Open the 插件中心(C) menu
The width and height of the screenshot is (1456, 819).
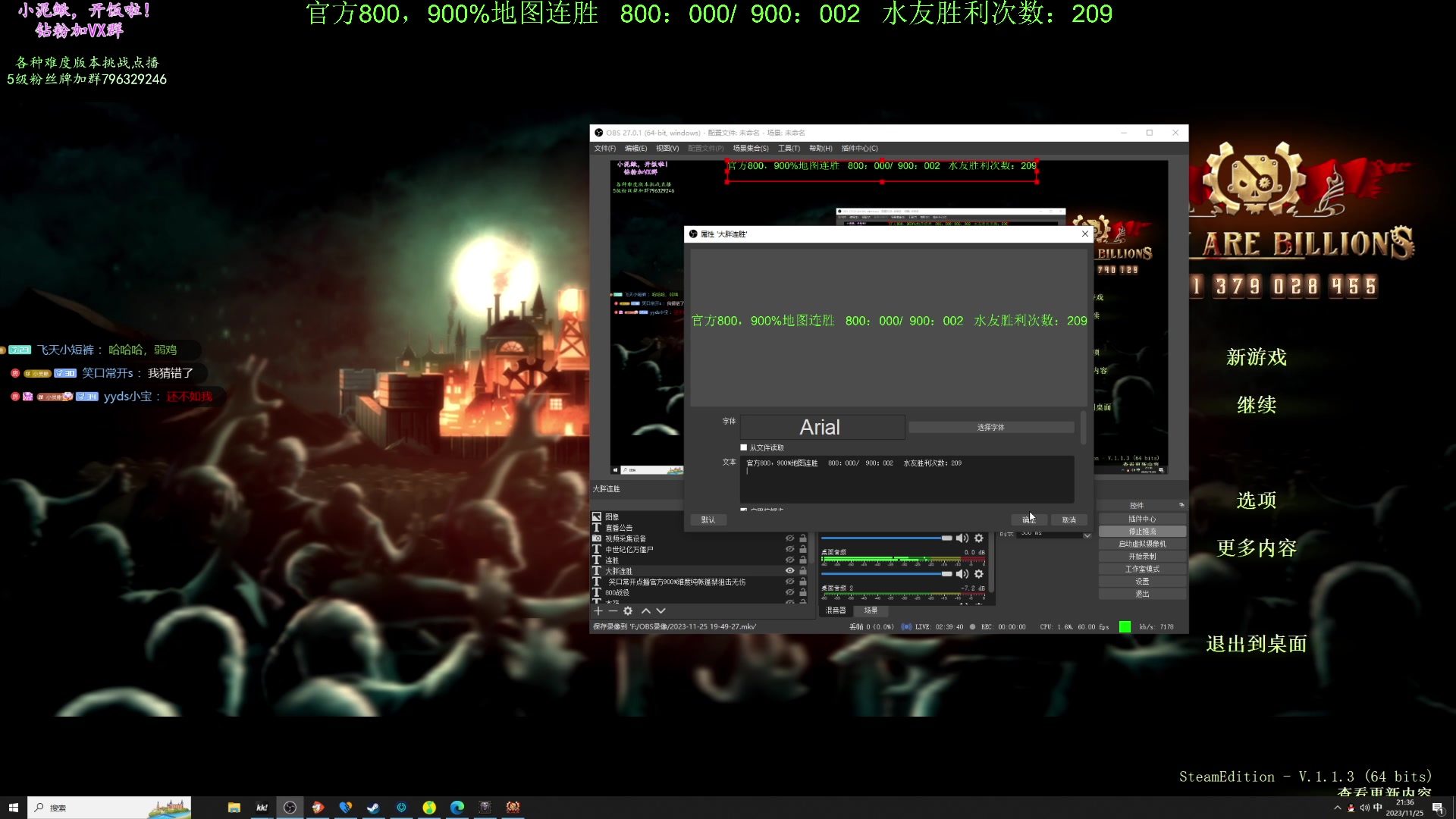click(x=859, y=149)
